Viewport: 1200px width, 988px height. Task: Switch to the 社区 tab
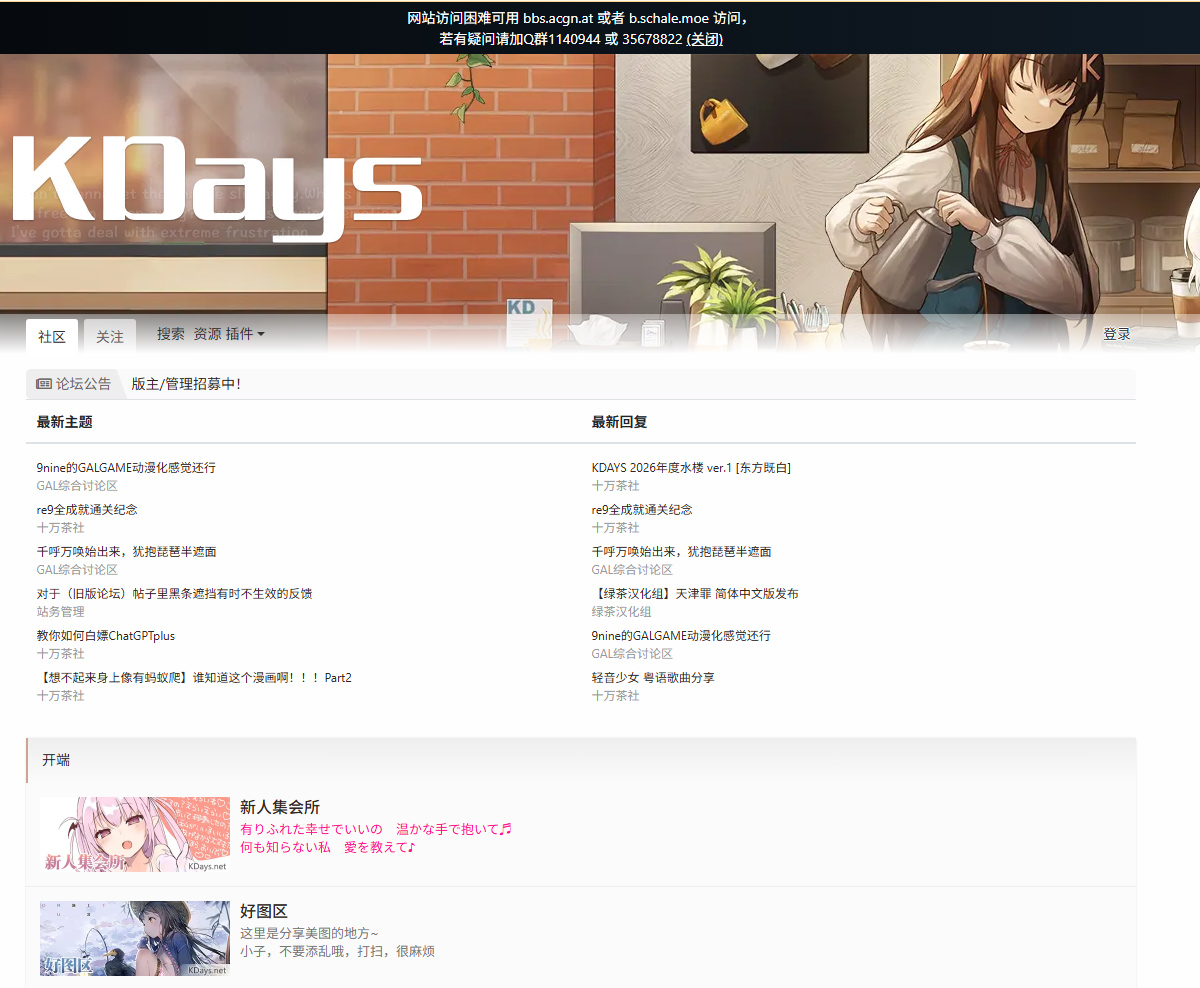coord(52,336)
